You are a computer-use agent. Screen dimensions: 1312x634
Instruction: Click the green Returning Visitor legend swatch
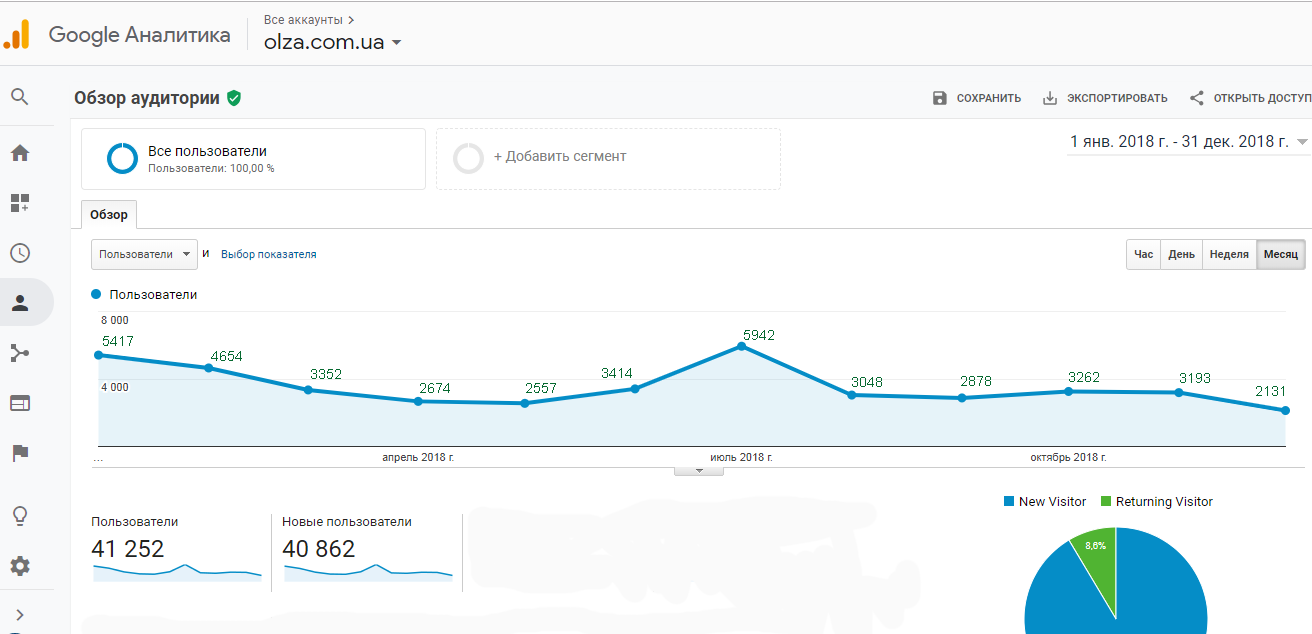point(1106,501)
